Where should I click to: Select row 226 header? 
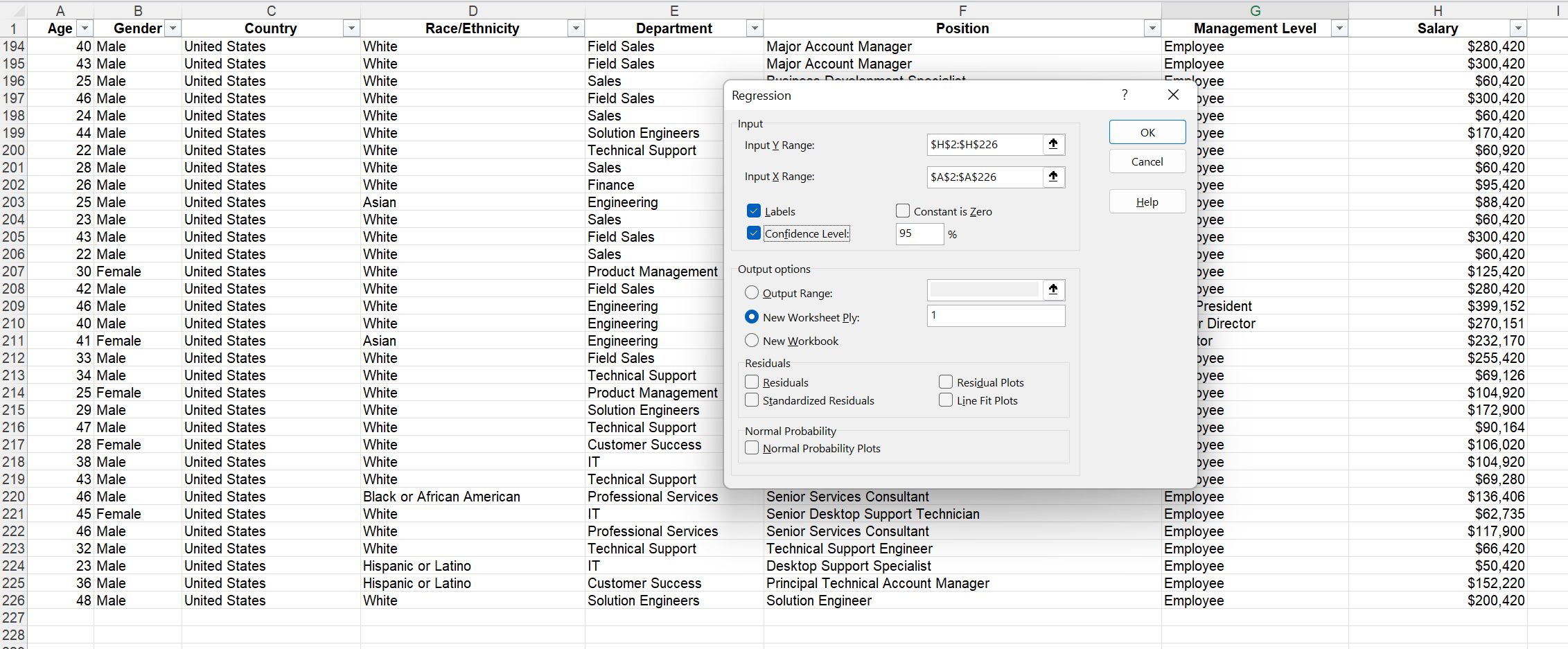pos(13,601)
